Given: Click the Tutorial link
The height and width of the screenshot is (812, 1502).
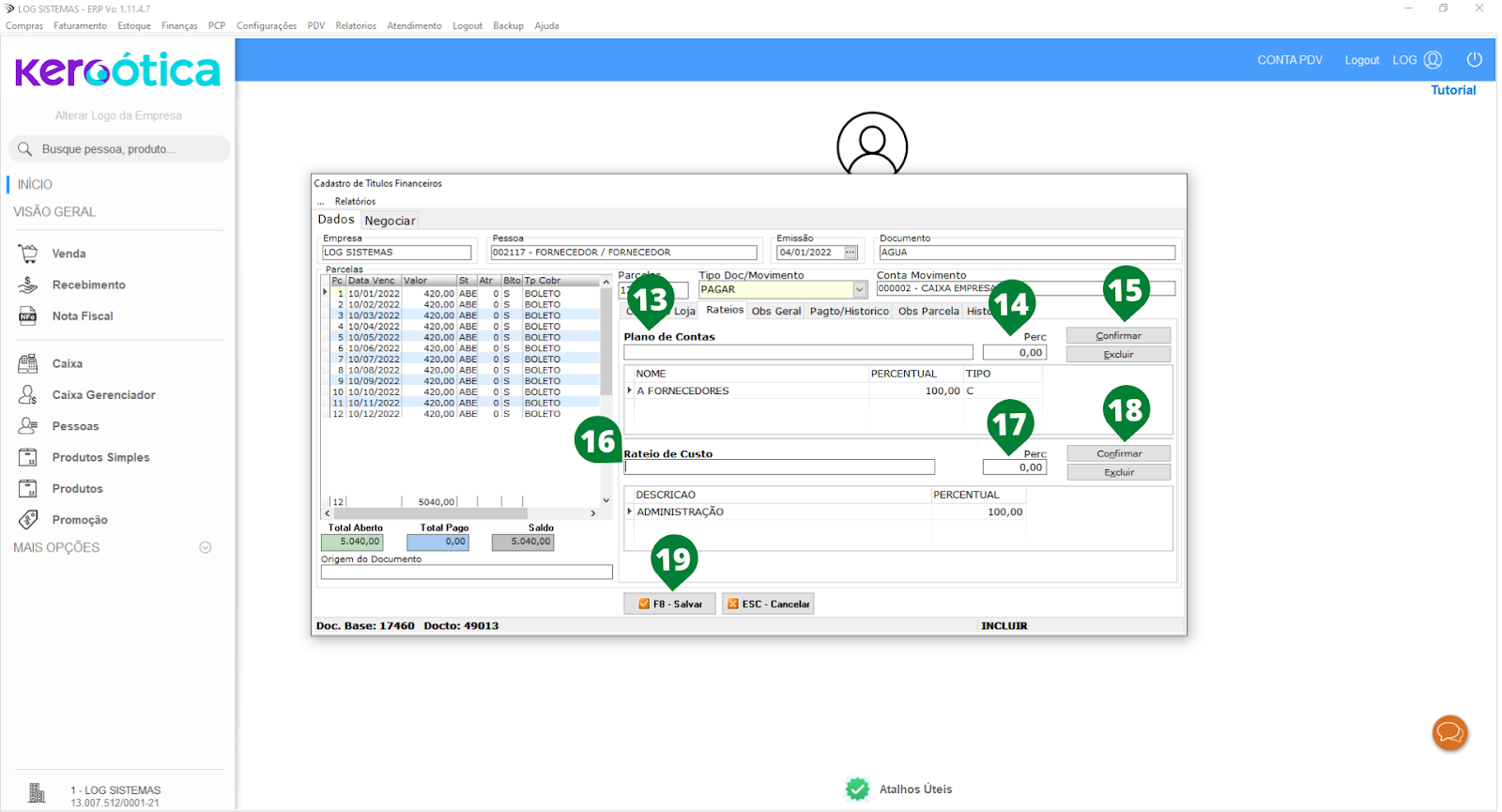Looking at the screenshot, I should [1453, 90].
